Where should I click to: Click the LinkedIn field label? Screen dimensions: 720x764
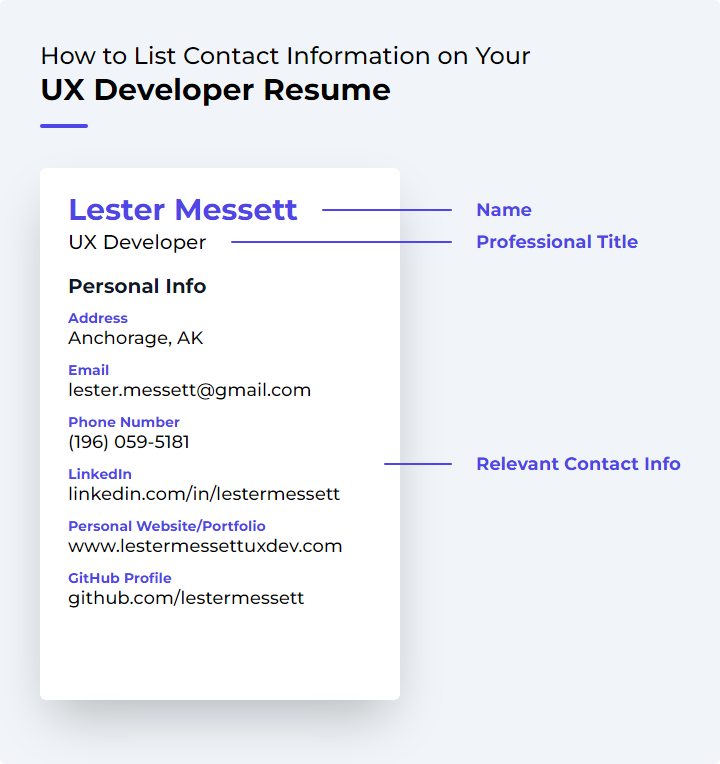[100, 474]
